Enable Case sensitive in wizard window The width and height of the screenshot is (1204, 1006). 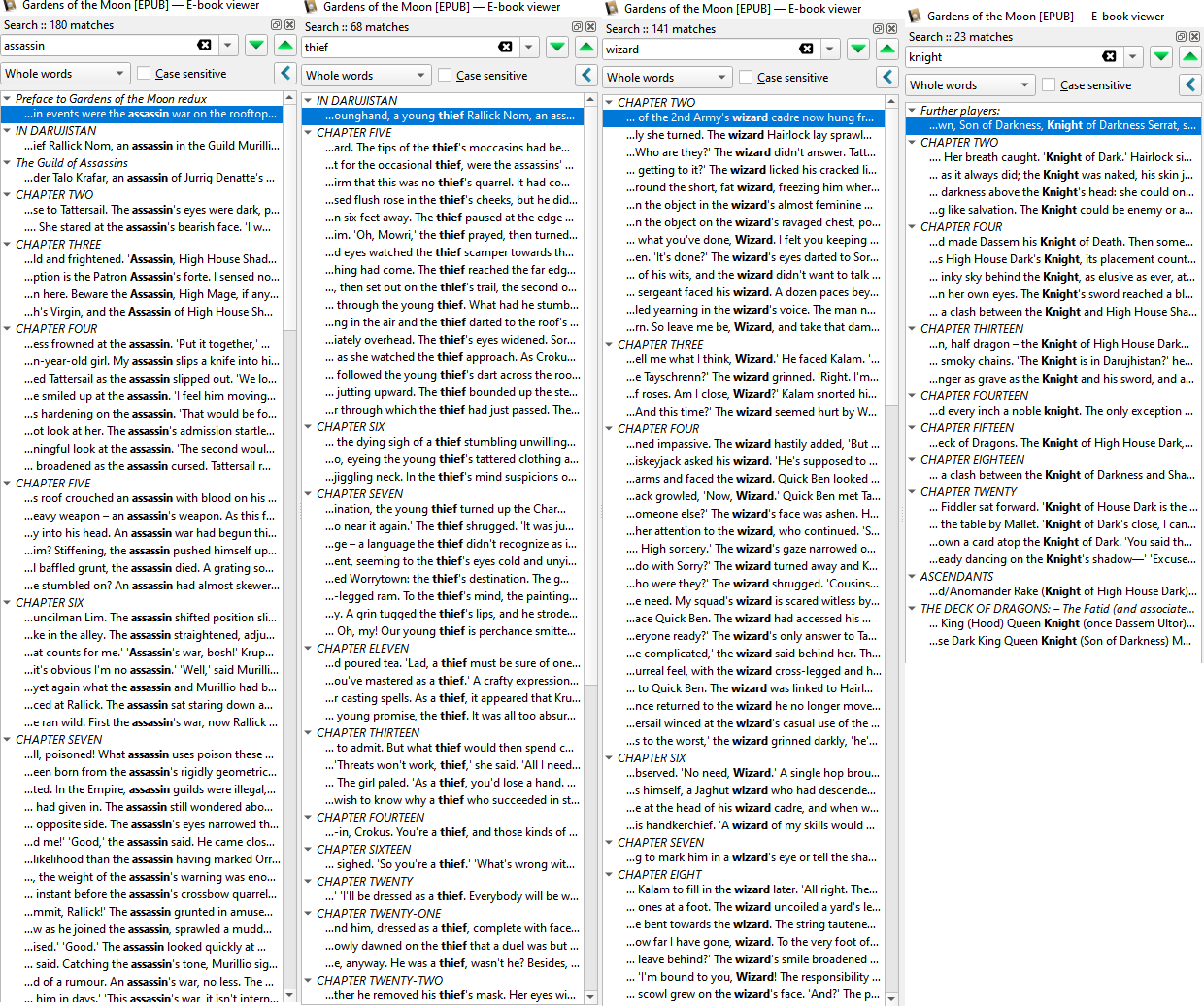pyautogui.click(x=746, y=77)
